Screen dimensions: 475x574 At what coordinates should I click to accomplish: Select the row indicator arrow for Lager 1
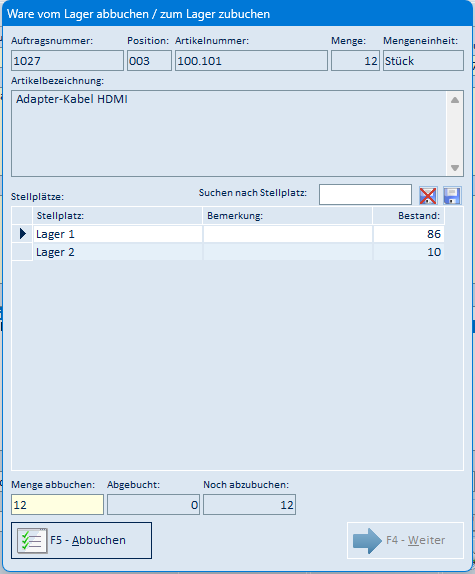(x=22, y=234)
